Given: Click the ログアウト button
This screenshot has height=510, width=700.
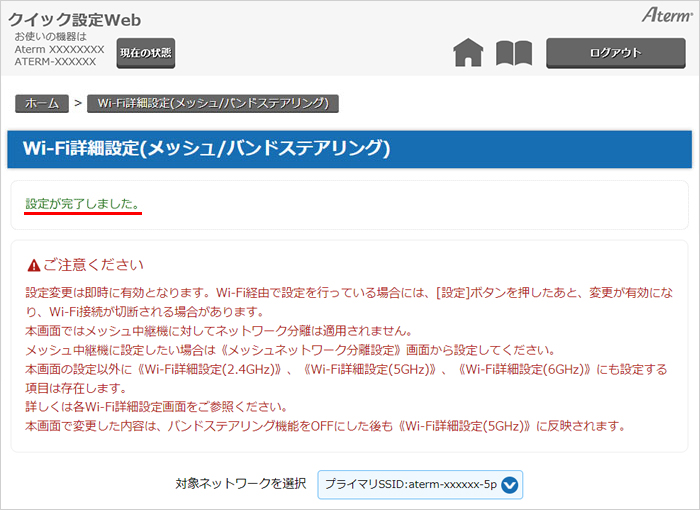Looking at the screenshot, I should click(x=615, y=53).
